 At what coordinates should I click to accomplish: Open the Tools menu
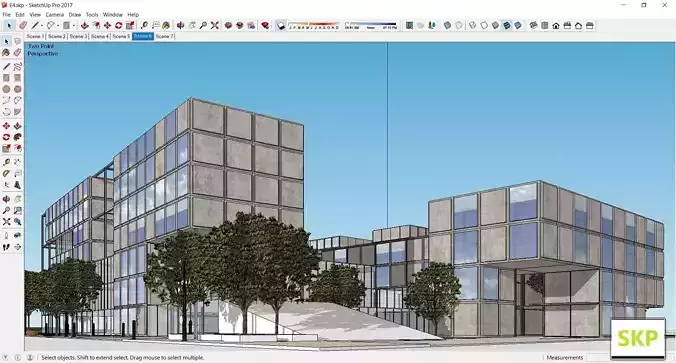click(x=92, y=15)
